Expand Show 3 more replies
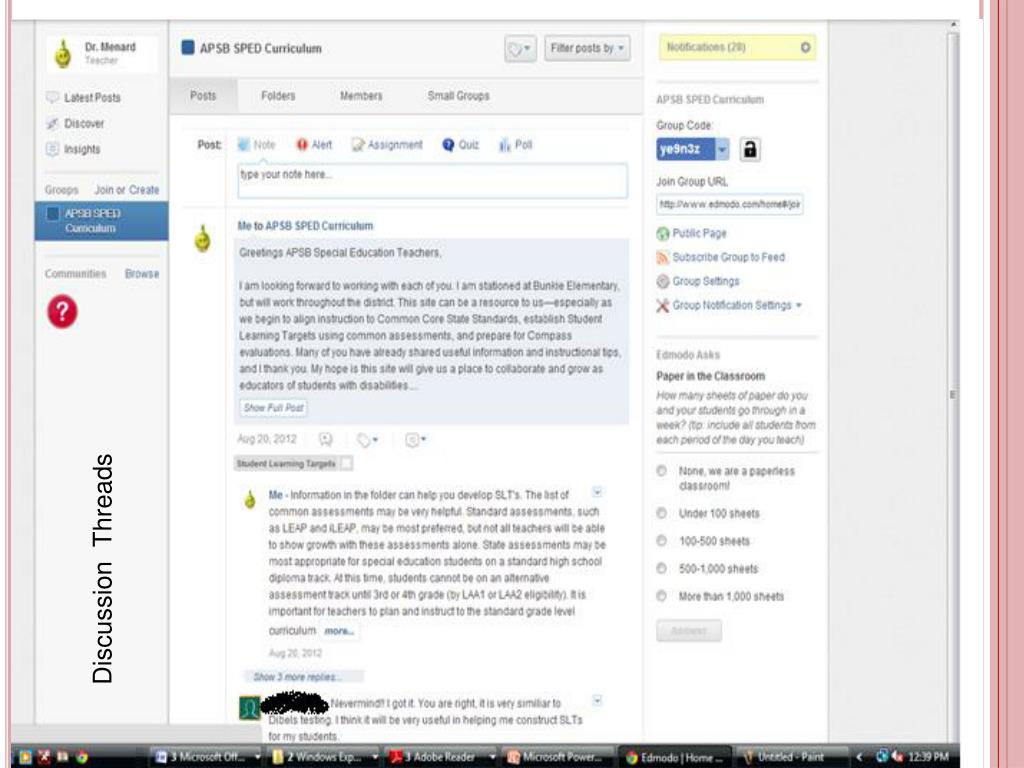This screenshot has width=1024, height=768. [298, 677]
